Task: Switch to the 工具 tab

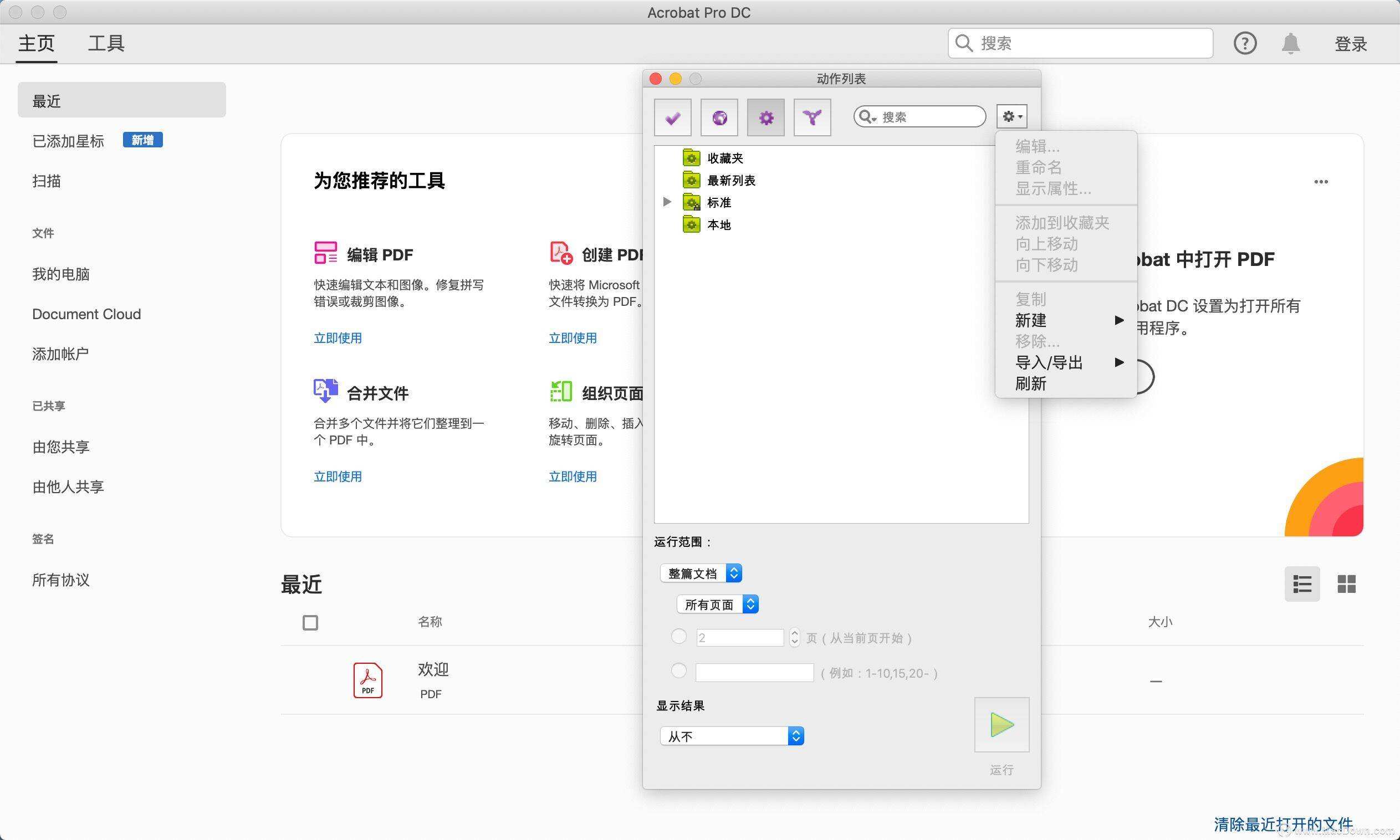Action: [106, 44]
